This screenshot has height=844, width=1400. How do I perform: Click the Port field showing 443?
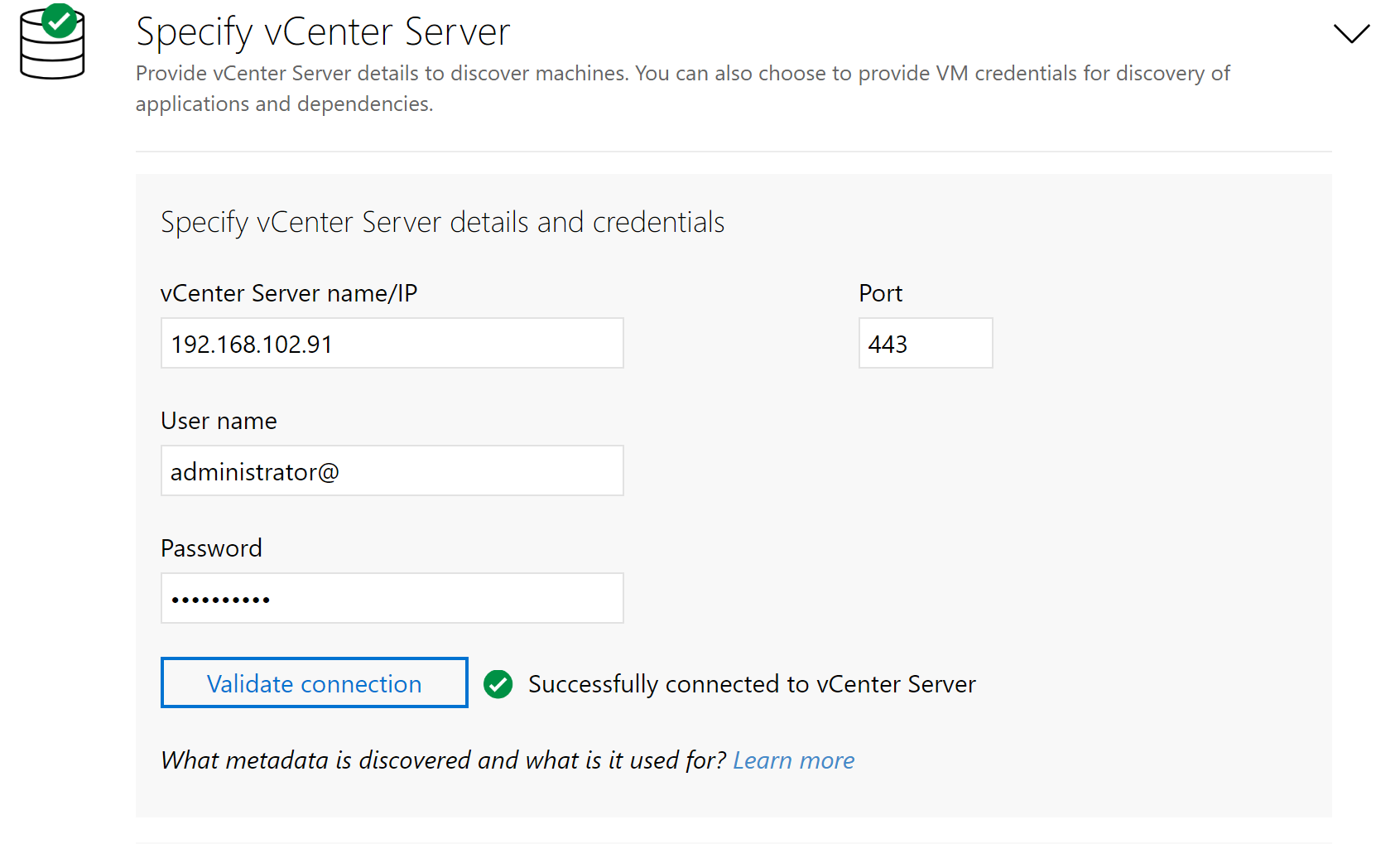(x=925, y=343)
